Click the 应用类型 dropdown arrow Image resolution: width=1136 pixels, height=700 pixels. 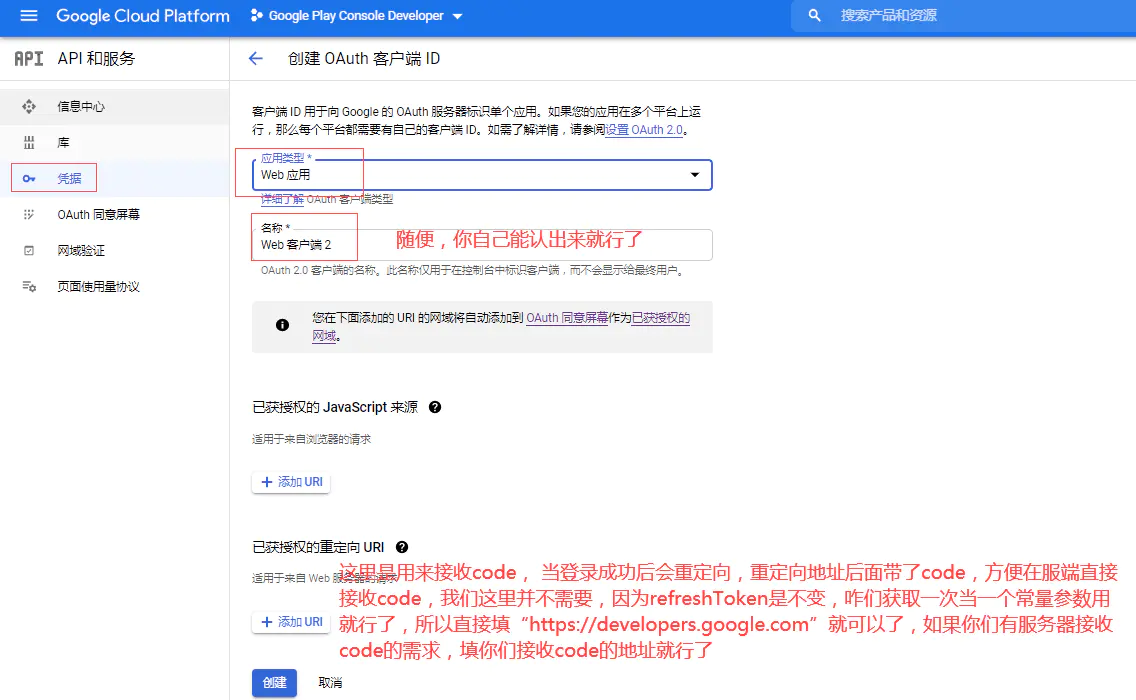[695, 175]
